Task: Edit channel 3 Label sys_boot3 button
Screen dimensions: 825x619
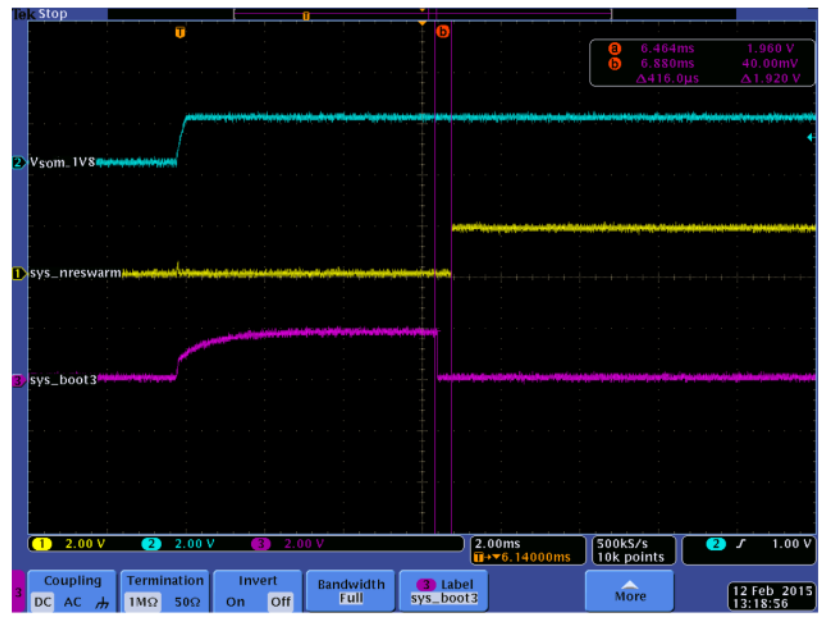Action: [x=444, y=591]
